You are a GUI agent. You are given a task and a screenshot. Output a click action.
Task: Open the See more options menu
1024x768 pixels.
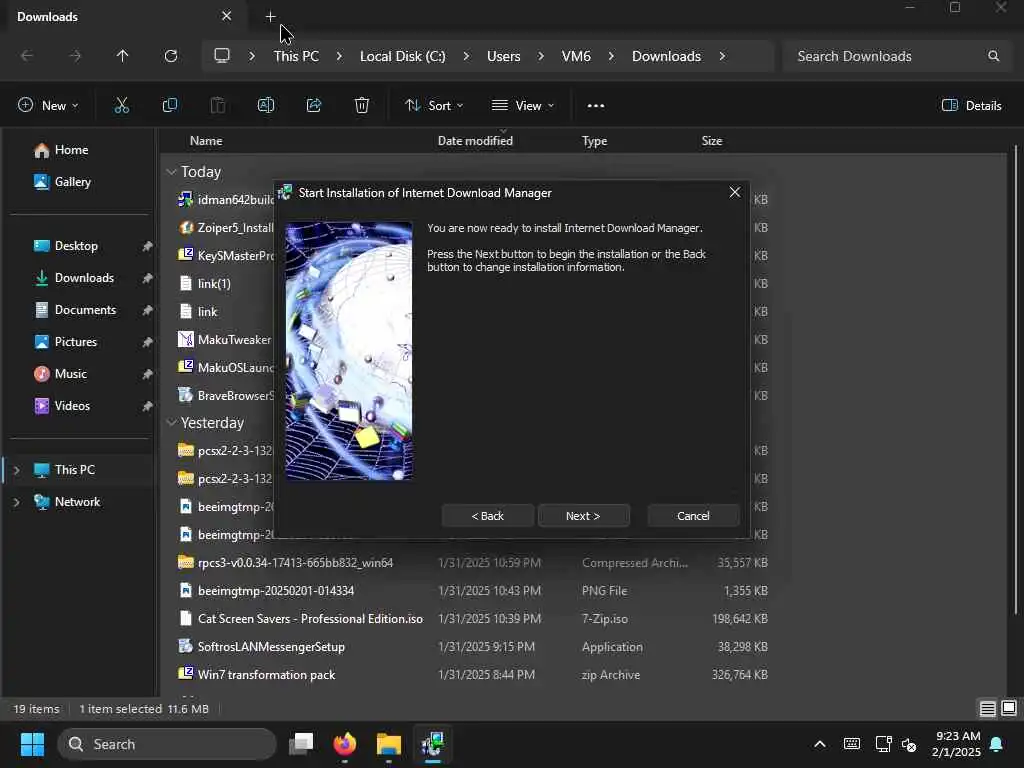coord(596,105)
